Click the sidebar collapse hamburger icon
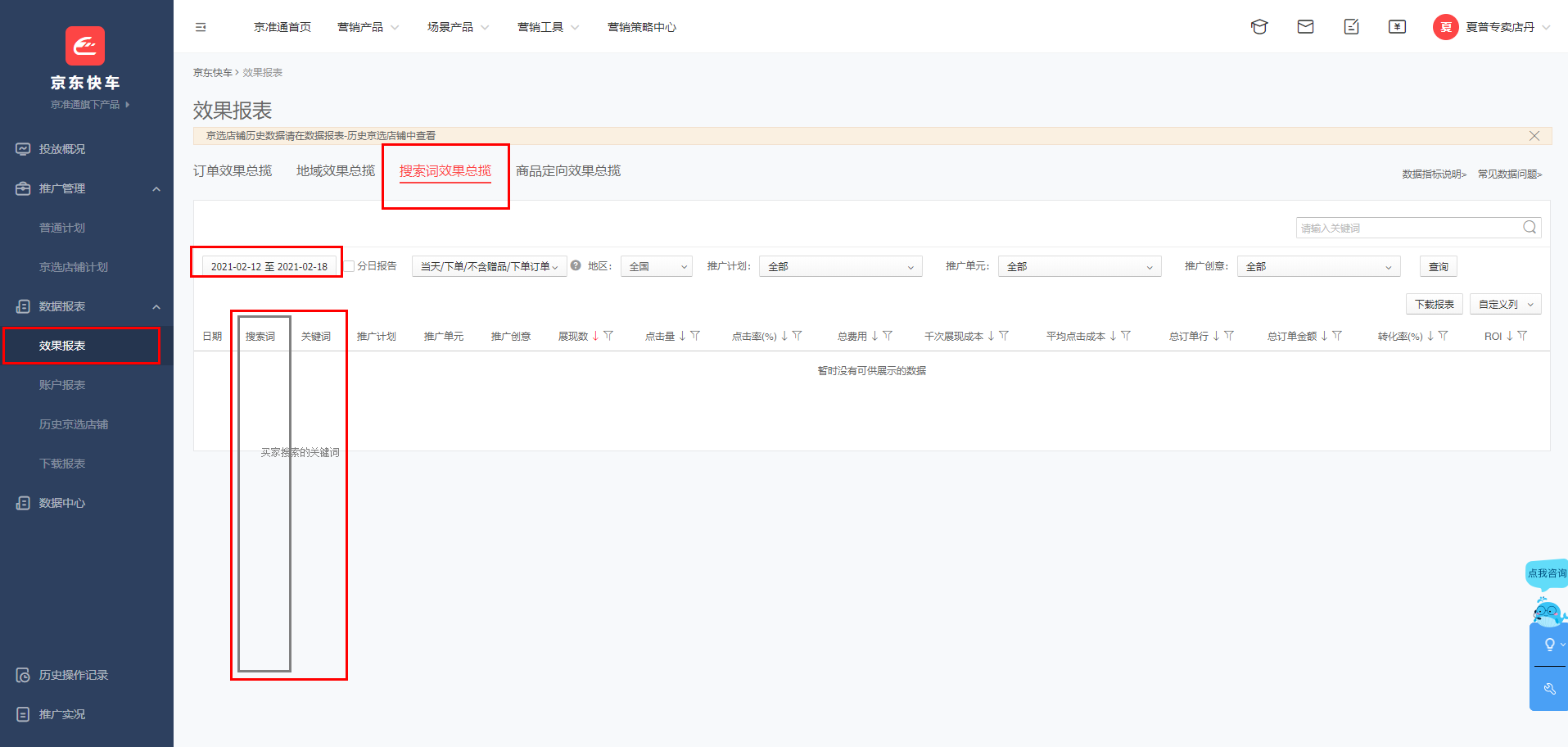 point(201,27)
